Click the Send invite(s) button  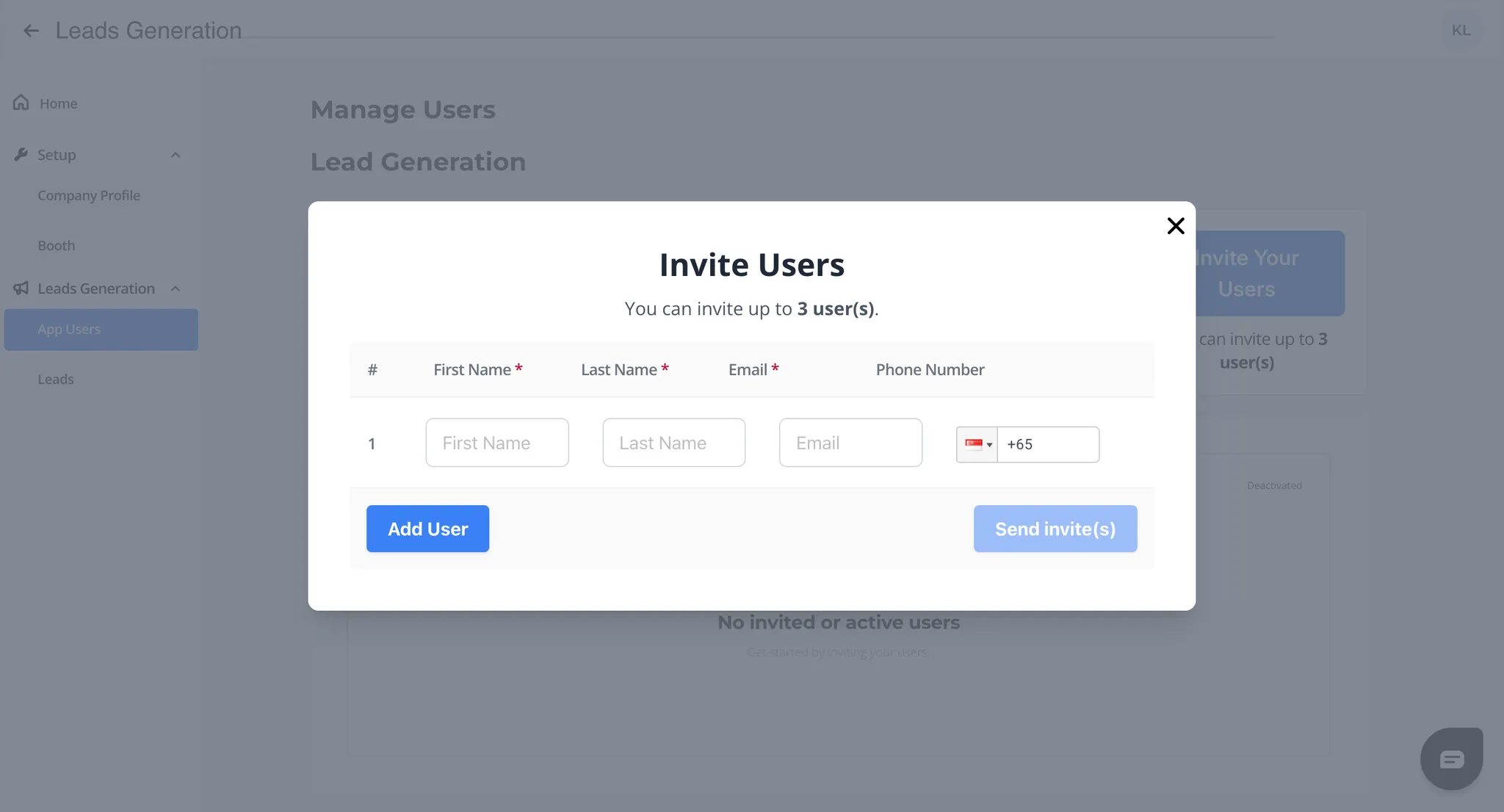pos(1055,529)
